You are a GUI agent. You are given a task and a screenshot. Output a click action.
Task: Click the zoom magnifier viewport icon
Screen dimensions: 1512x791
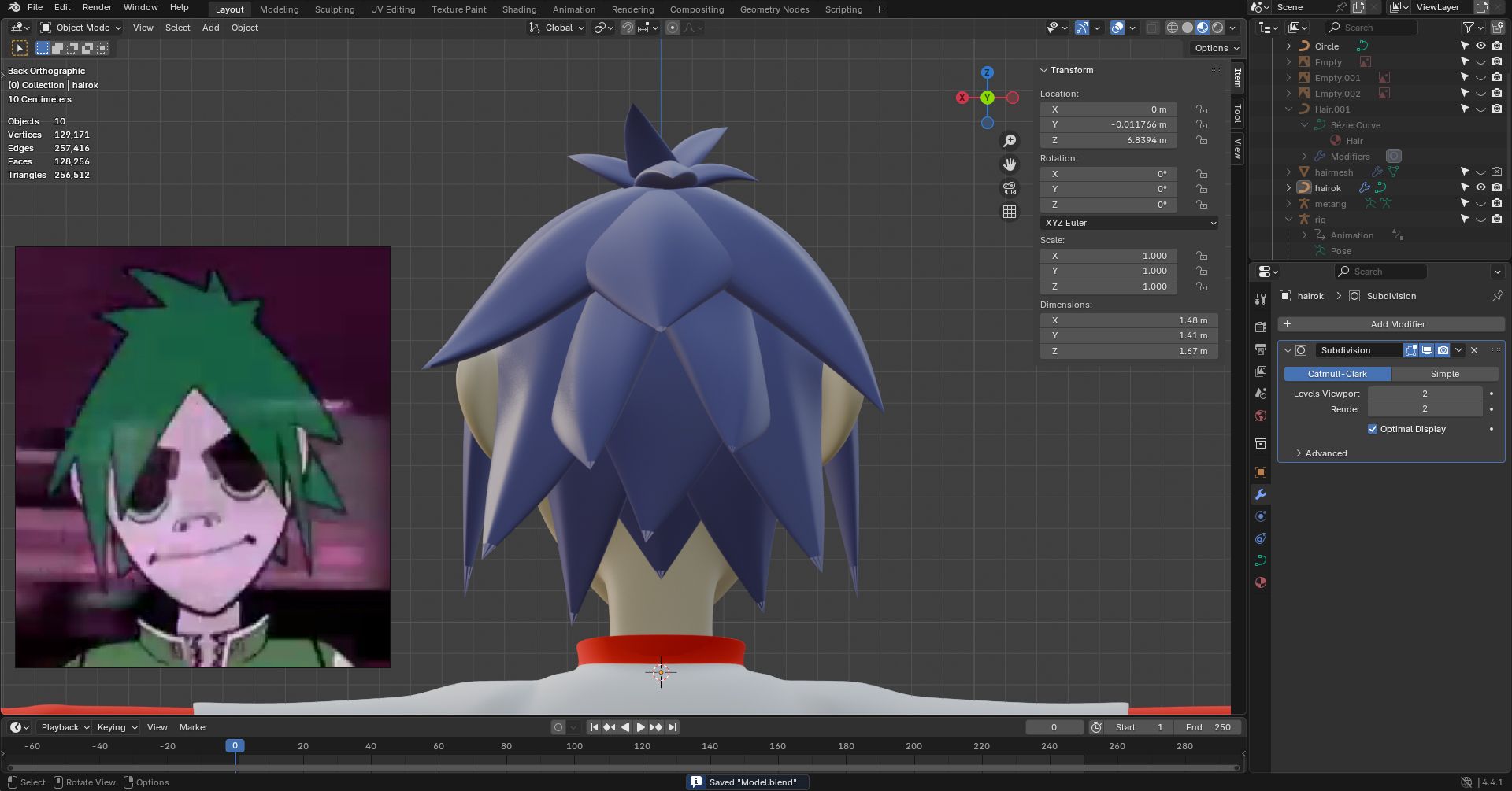pyautogui.click(x=1010, y=141)
